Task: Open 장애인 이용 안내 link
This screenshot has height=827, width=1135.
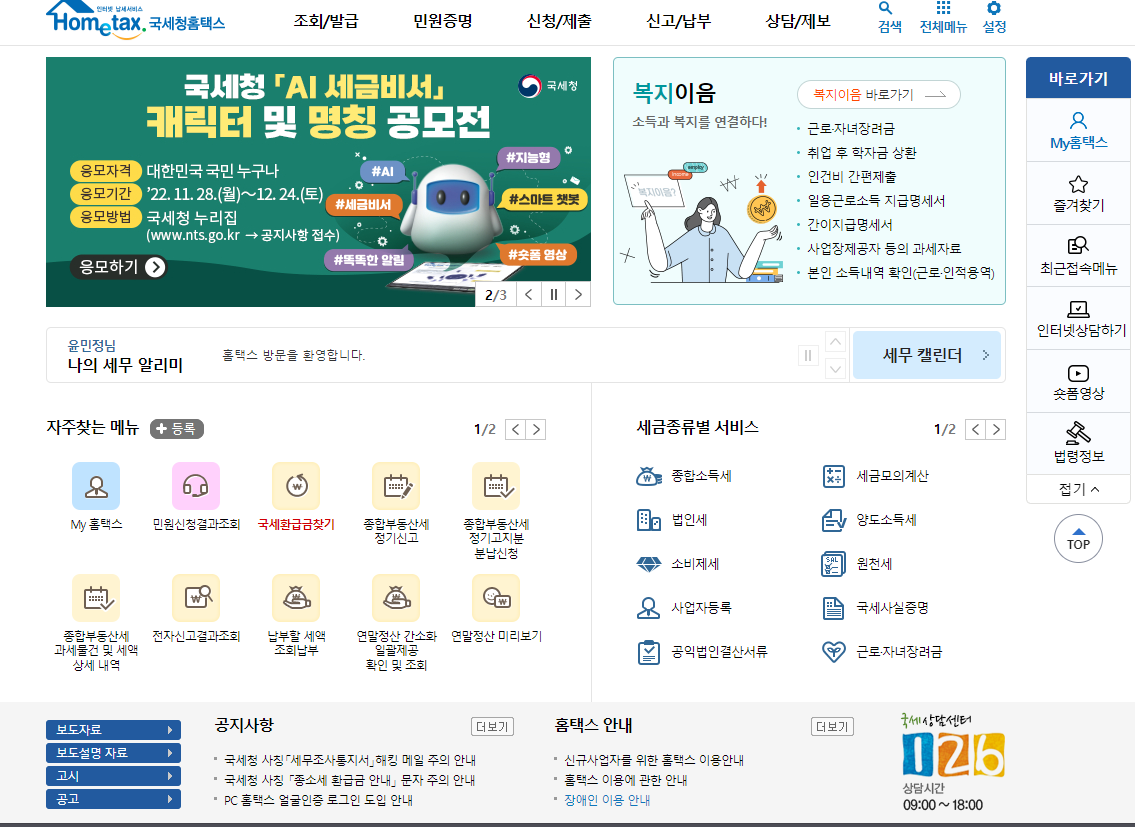Action: pos(607,800)
